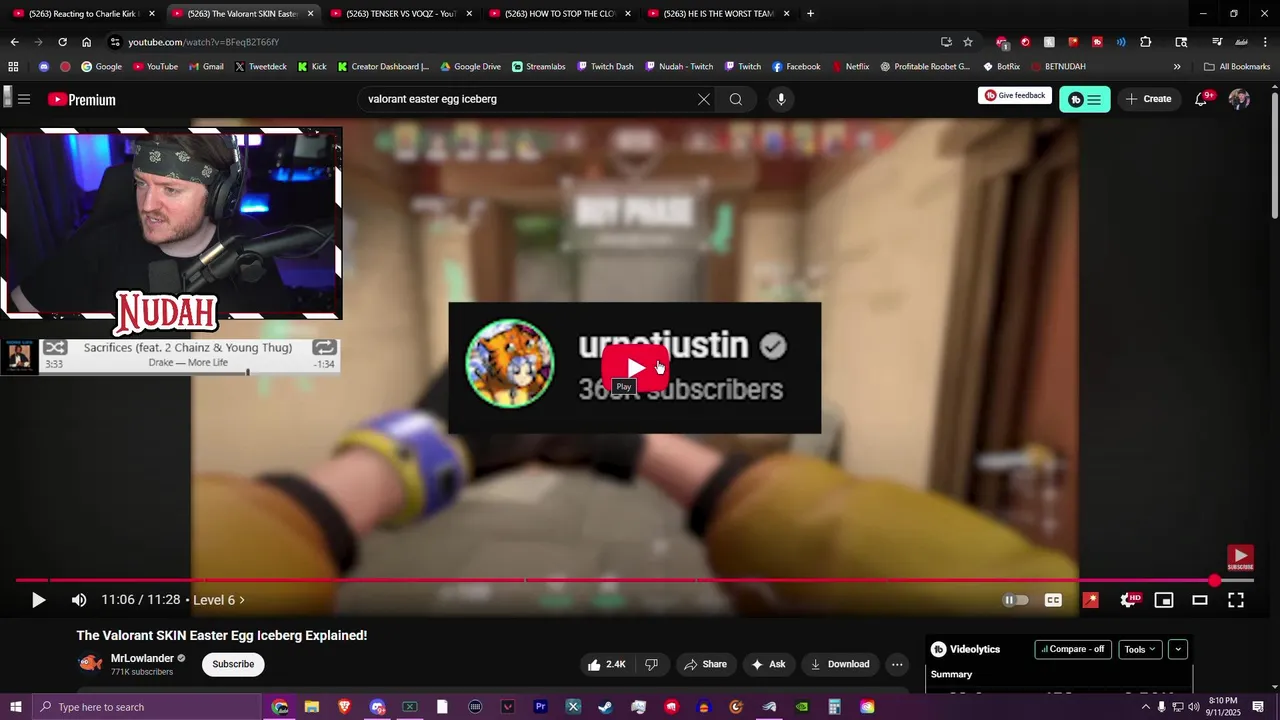The height and width of the screenshot is (720, 1280).
Task: Open media control music-note icon
Action: [1217, 42]
